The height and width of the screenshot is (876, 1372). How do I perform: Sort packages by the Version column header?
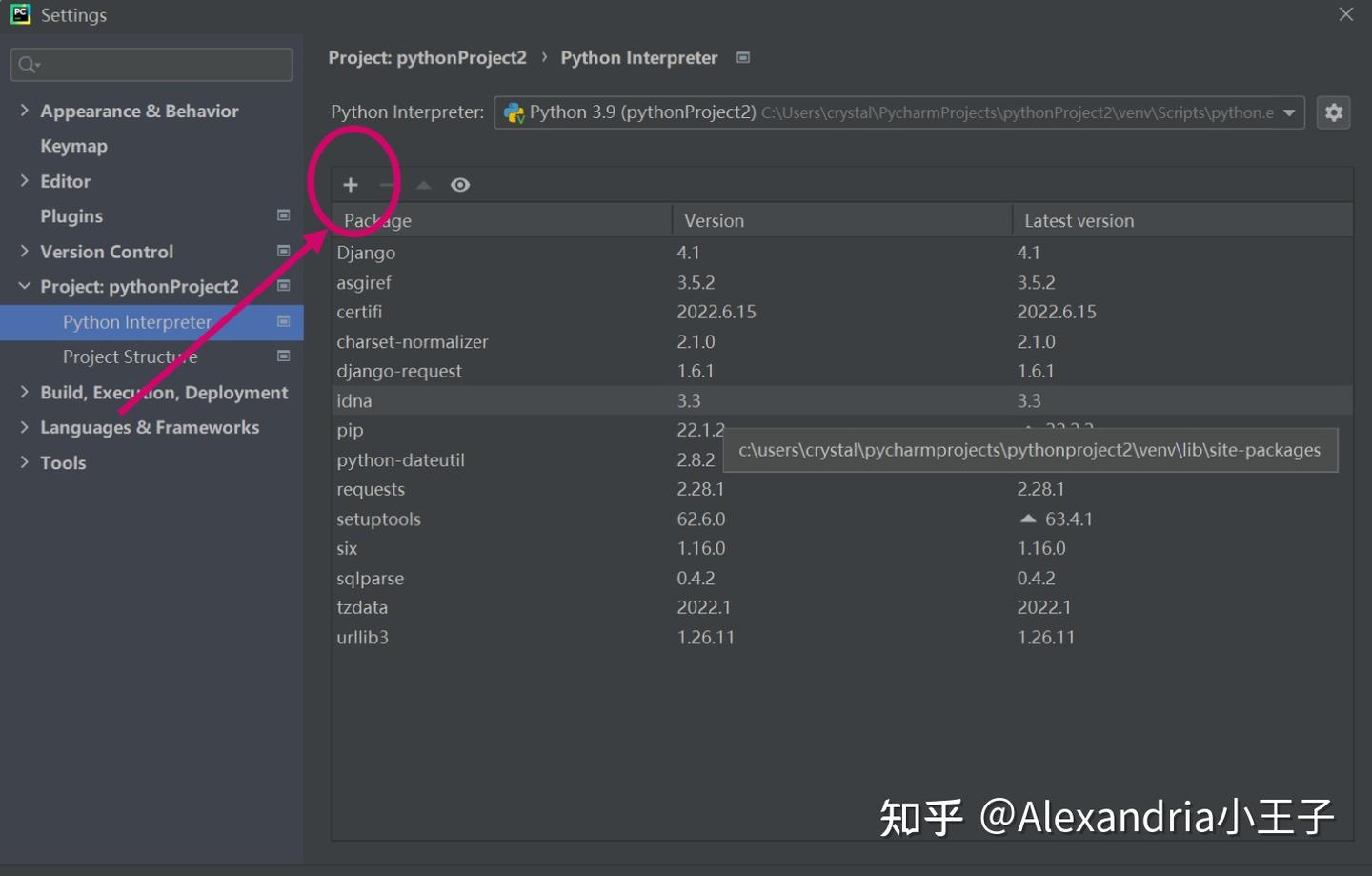click(714, 219)
